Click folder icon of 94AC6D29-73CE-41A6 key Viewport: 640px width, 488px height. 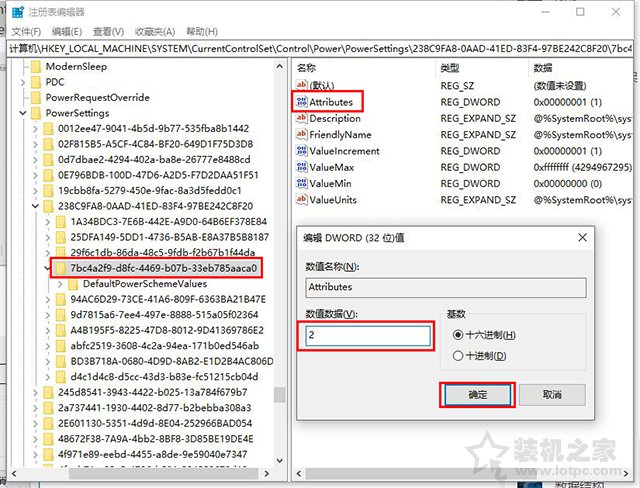61,299
